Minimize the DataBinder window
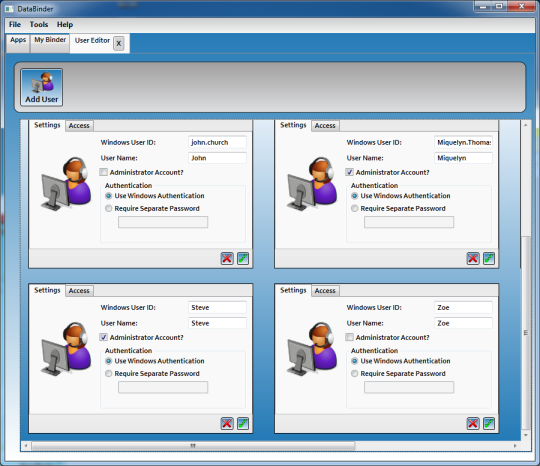Viewport: 540px width, 466px height. (482, 7)
